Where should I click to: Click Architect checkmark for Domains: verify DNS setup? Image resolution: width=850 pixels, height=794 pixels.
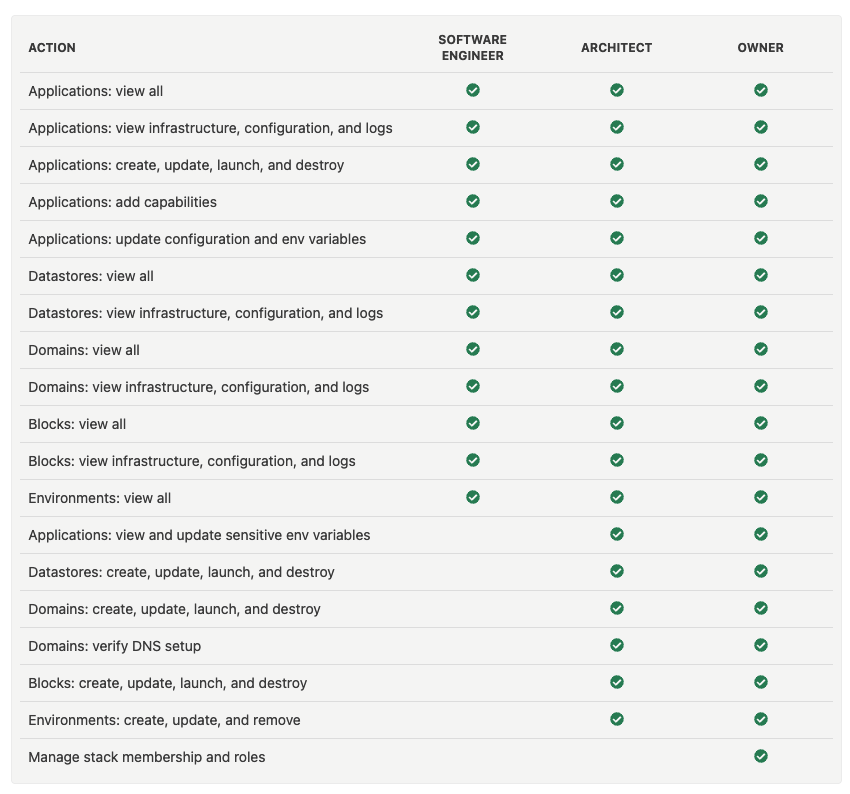pos(617,645)
